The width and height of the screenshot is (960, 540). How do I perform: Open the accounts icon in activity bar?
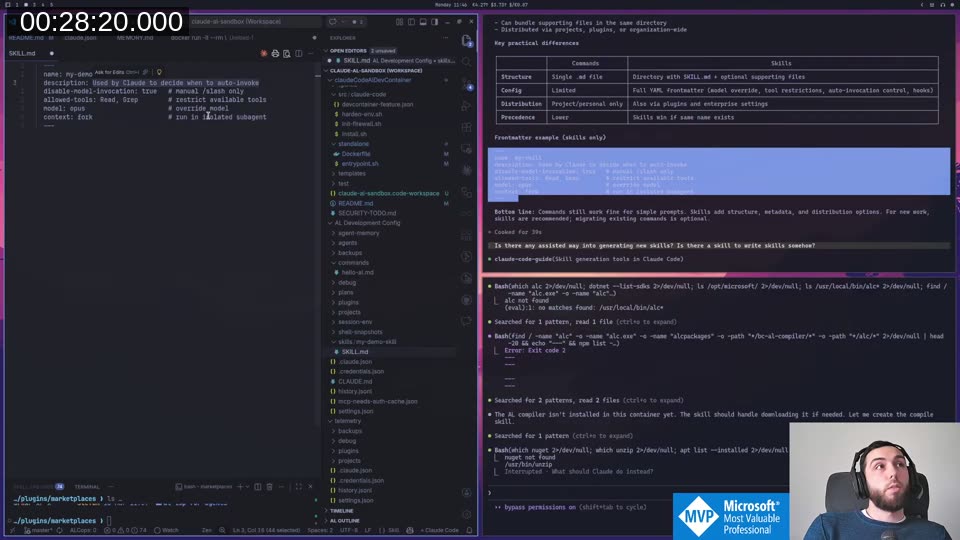coord(467,493)
